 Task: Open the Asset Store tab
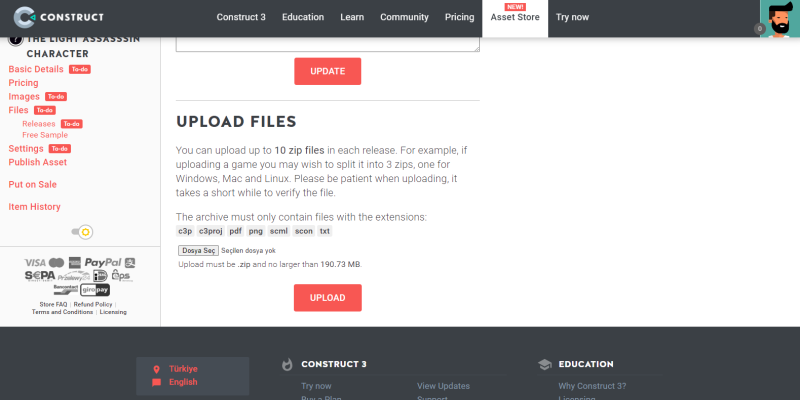tap(515, 18)
